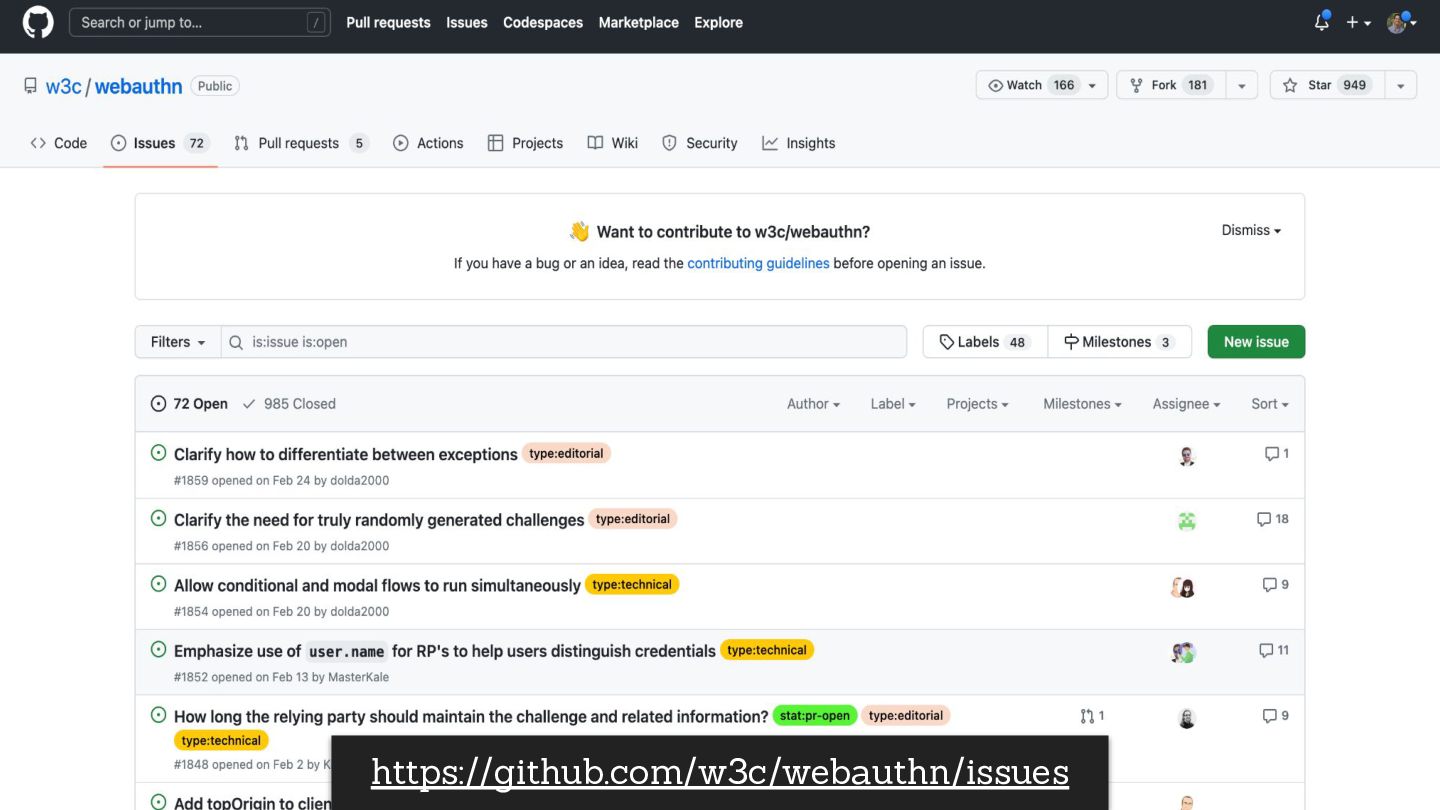The width and height of the screenshot is (1440, 810).
Task: Expand the Label filter dropdown
Action: (893, 404)
